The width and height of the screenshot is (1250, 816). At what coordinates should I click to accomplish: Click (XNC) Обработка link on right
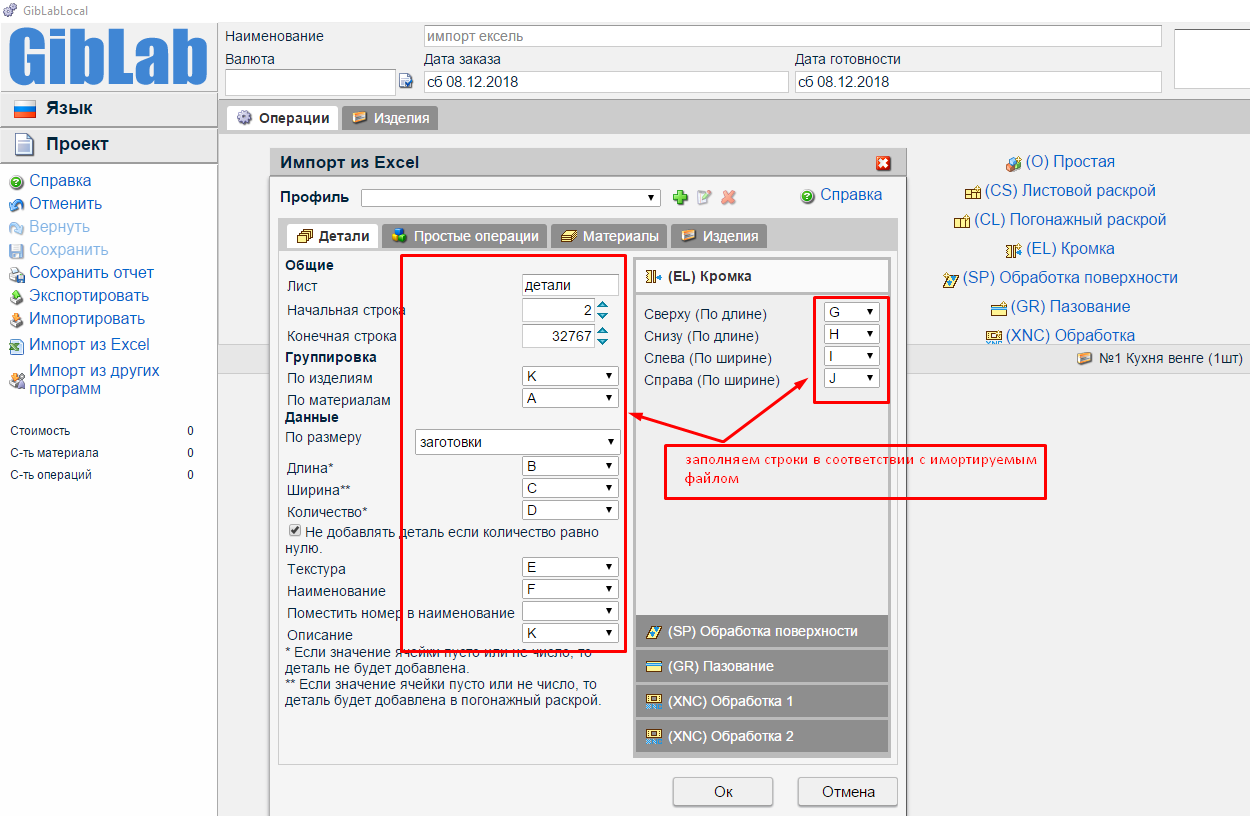pyautogui.click(x=1070, y=336)
